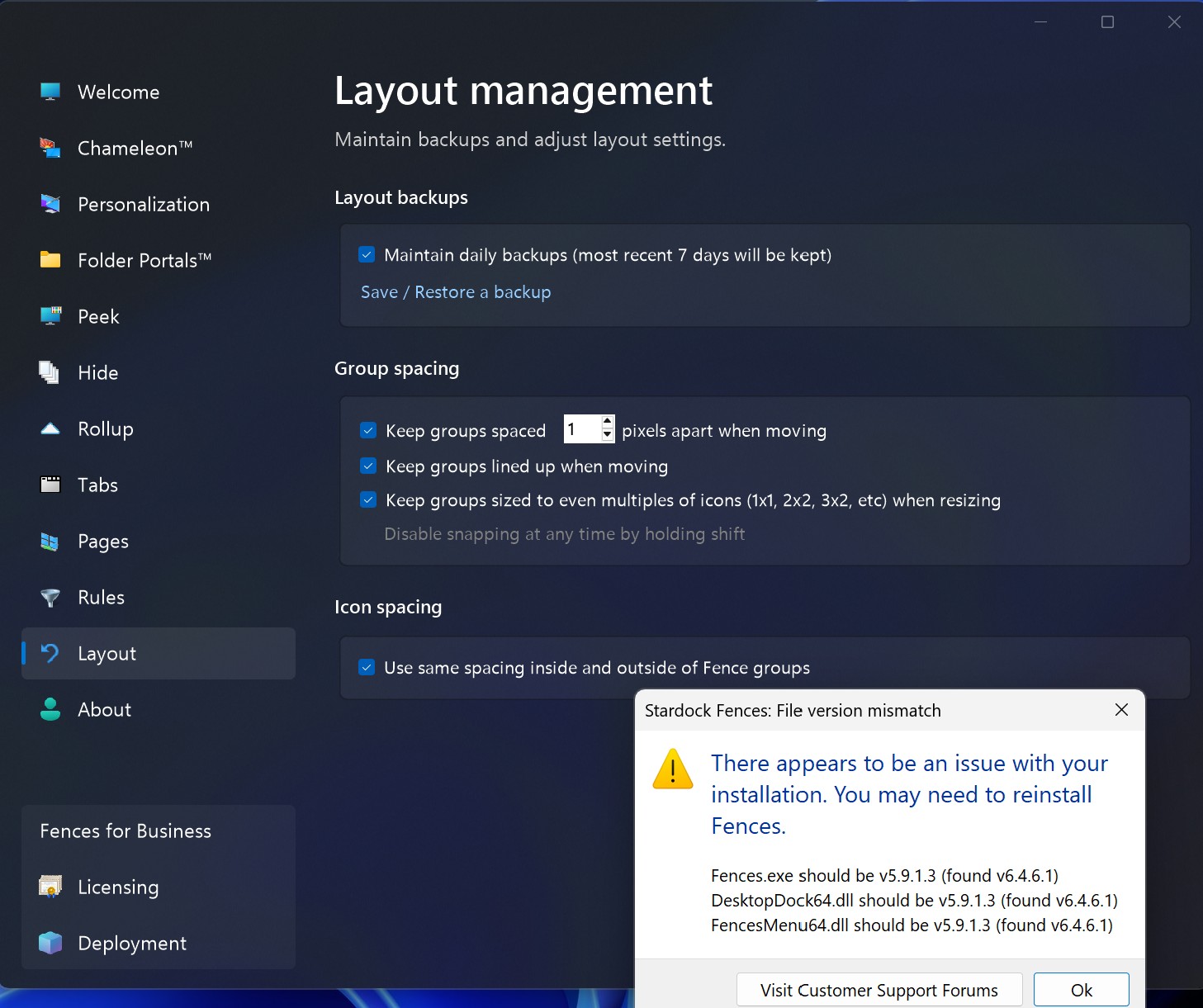This screenshot has width=1203, height=1008.
Task: Close the File version mismatch dialog
Action: pyautogui.click(x=1121, y=710)
